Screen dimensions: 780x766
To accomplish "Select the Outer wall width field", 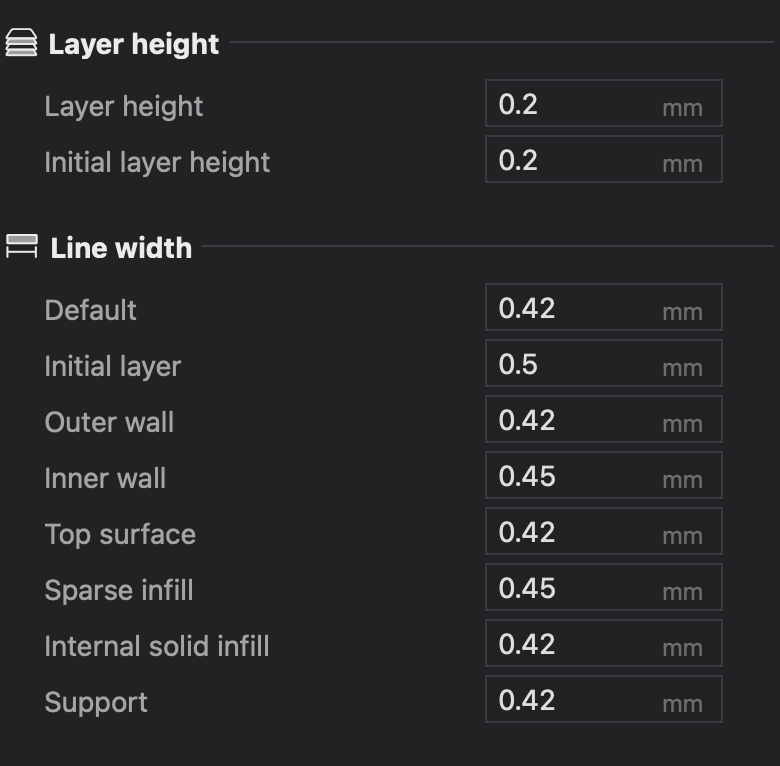I will (x=603, y=419).
